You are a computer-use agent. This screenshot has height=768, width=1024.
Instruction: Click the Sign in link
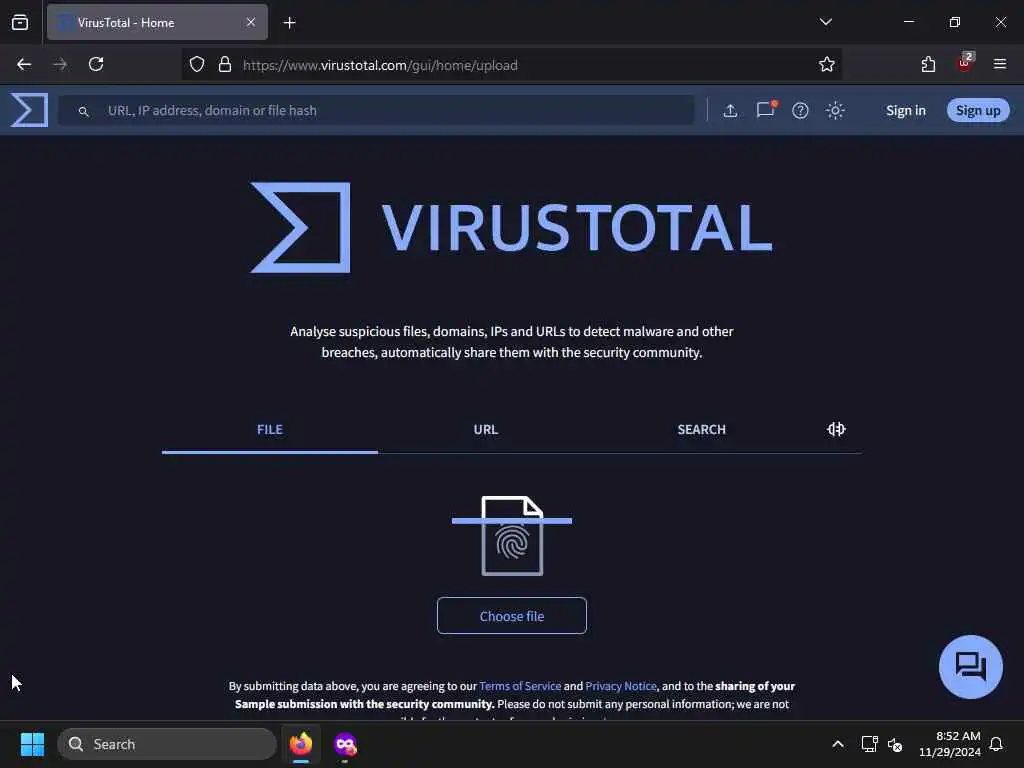click(x=905, y=110)
